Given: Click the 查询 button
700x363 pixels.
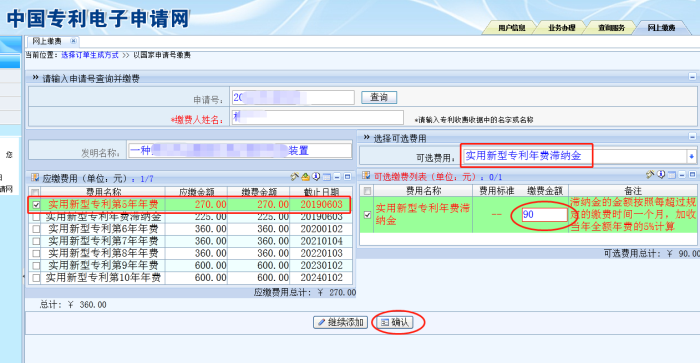Looking at the screenshot, I should [379, 97].
